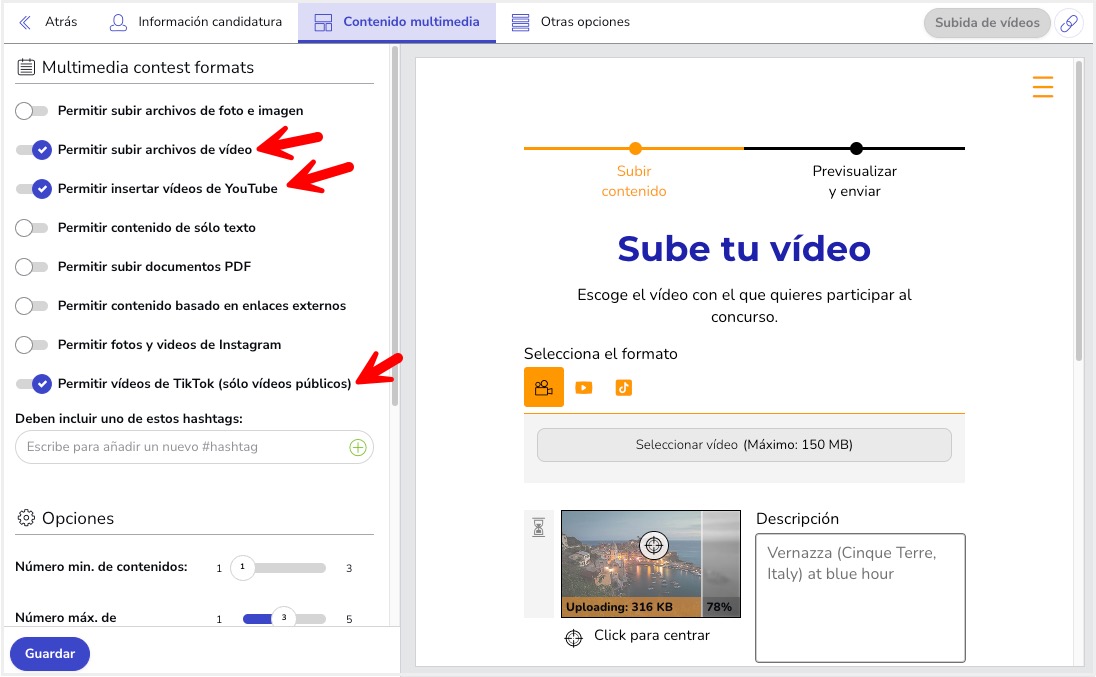The width and height of the screenshot is (1096, 677).
Task: Click Seleccionar vídeo upload button
Action: [x=744, y=445]
